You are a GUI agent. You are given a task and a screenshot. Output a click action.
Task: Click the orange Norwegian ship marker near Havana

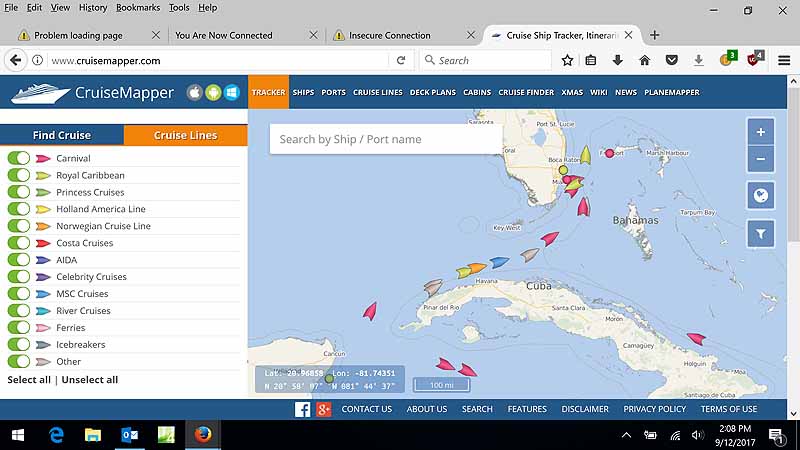(476, 267)
